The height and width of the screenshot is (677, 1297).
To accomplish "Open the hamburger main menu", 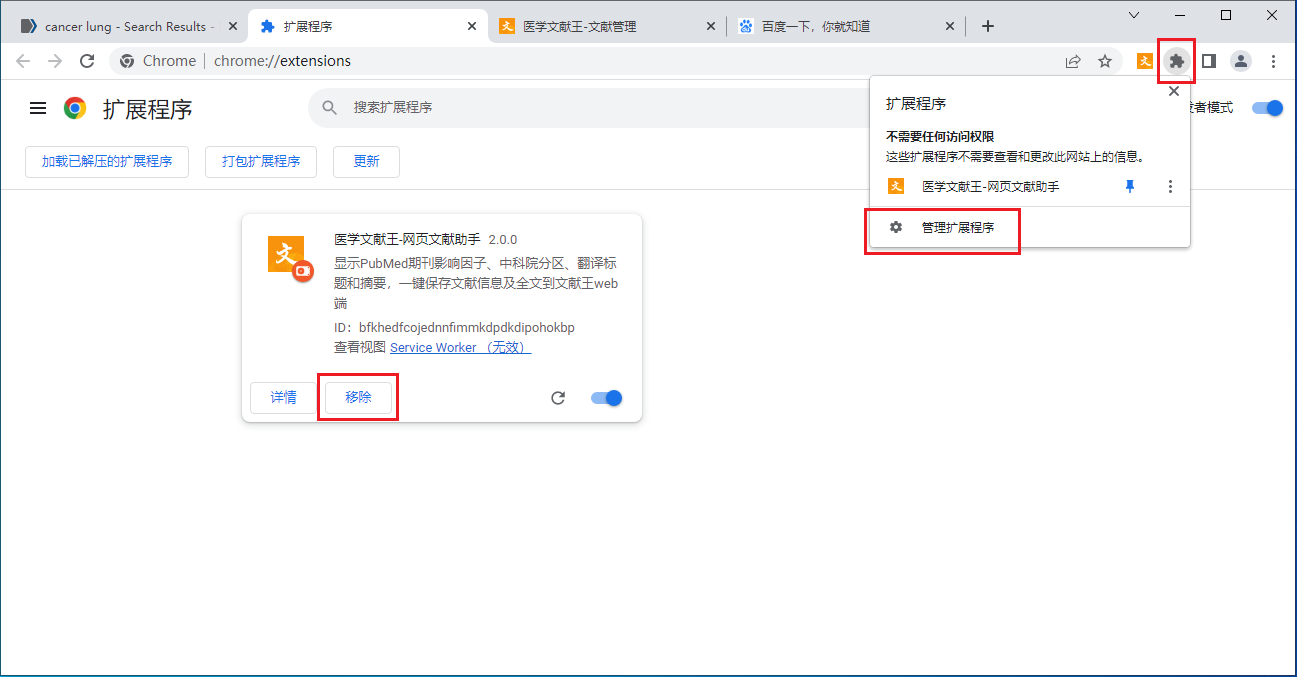I will [38, 108].
